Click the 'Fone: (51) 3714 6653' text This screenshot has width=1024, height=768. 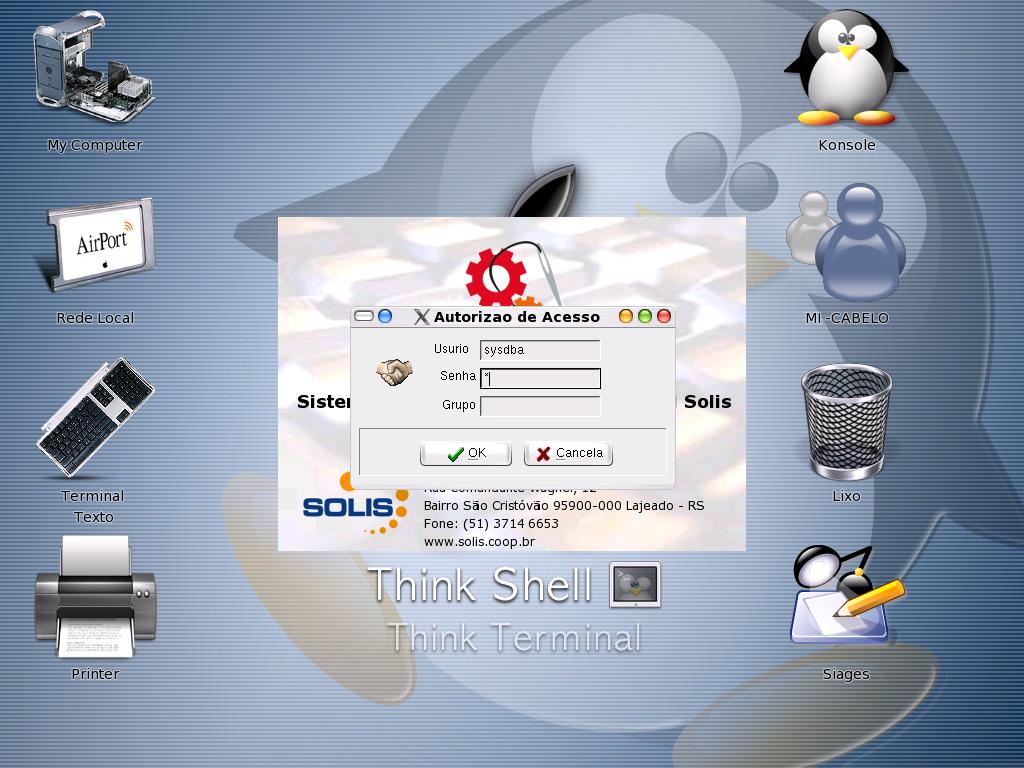coord(491,524)
